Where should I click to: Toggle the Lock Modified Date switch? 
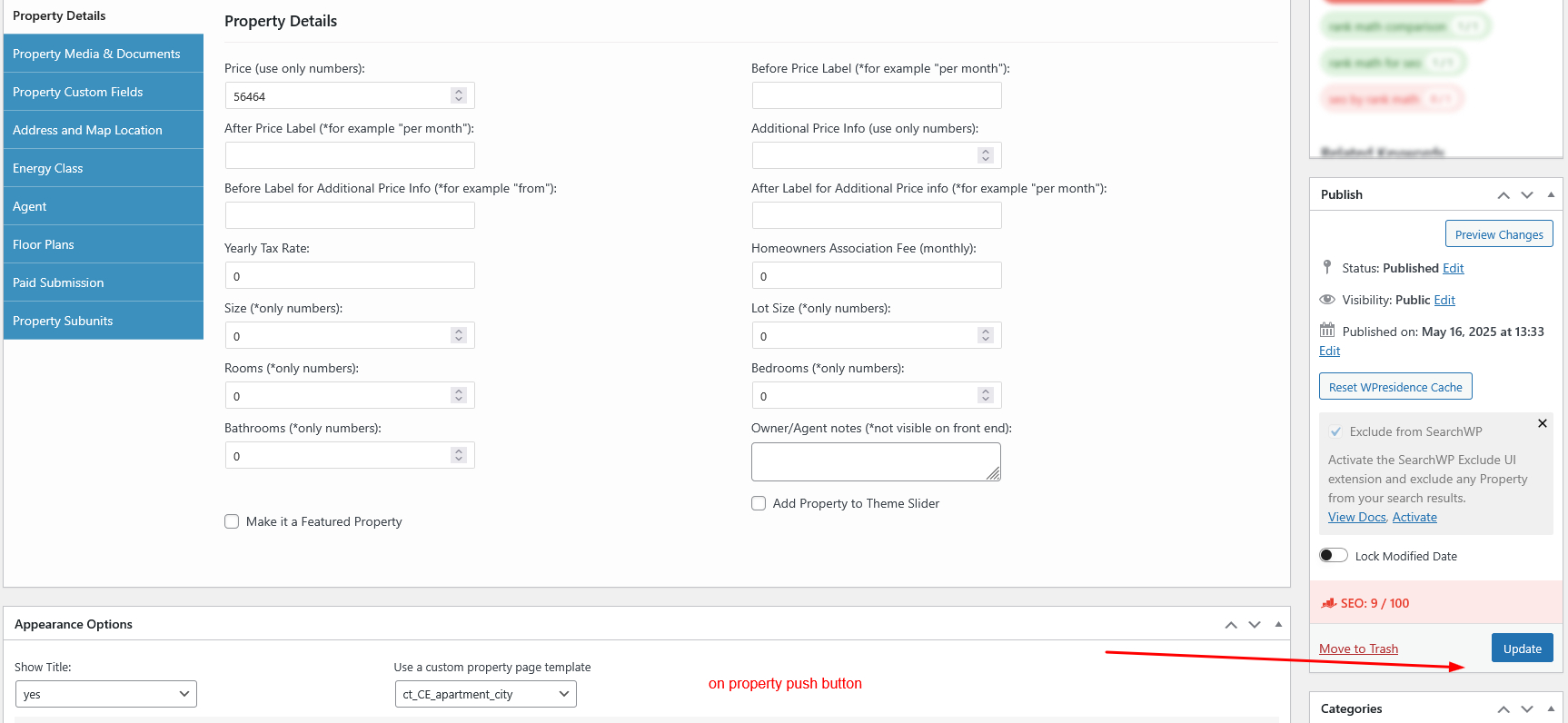click(x=1334, y=556)
